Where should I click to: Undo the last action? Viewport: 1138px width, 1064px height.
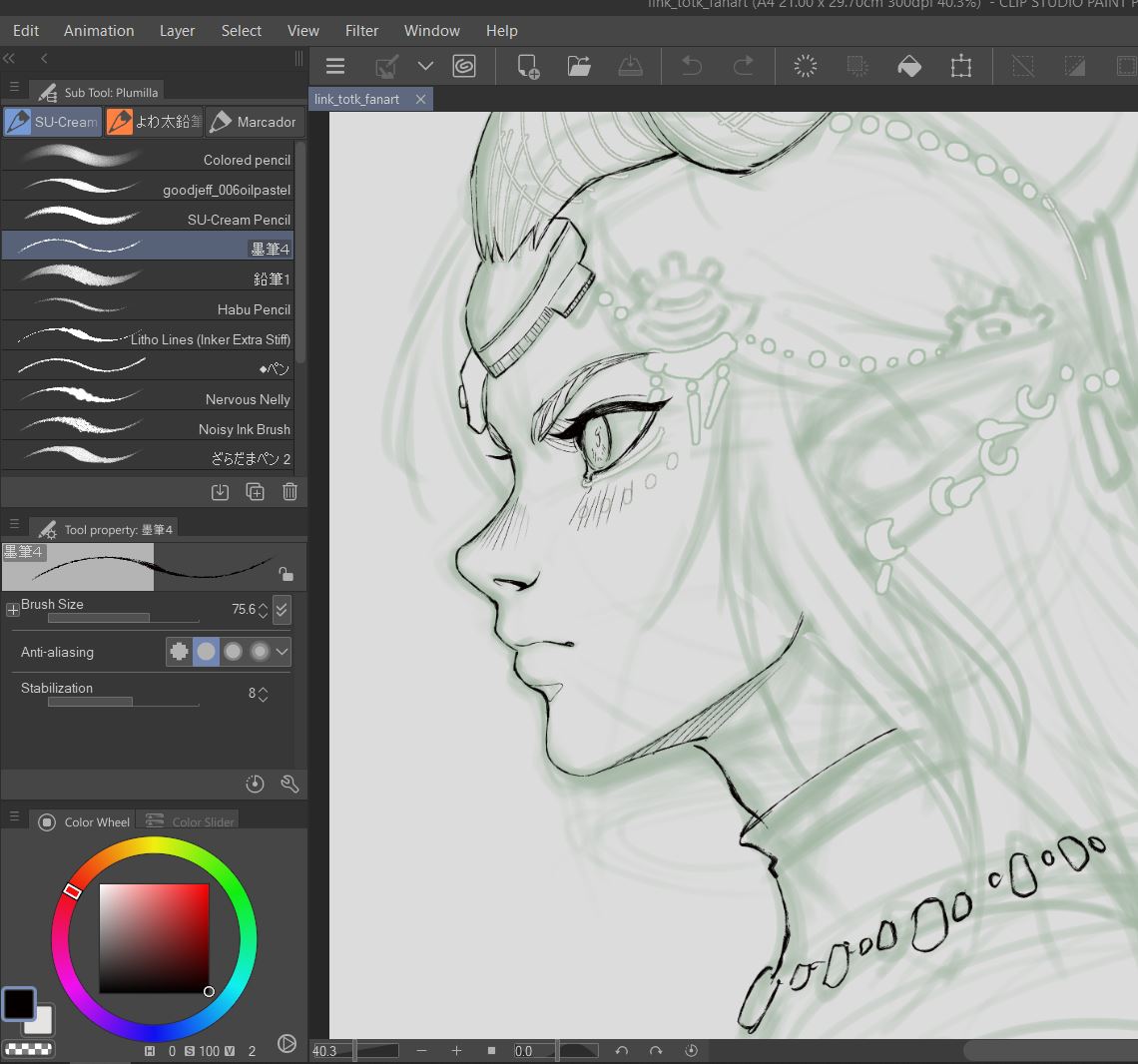pyautogui.click(x=692, y=67)
